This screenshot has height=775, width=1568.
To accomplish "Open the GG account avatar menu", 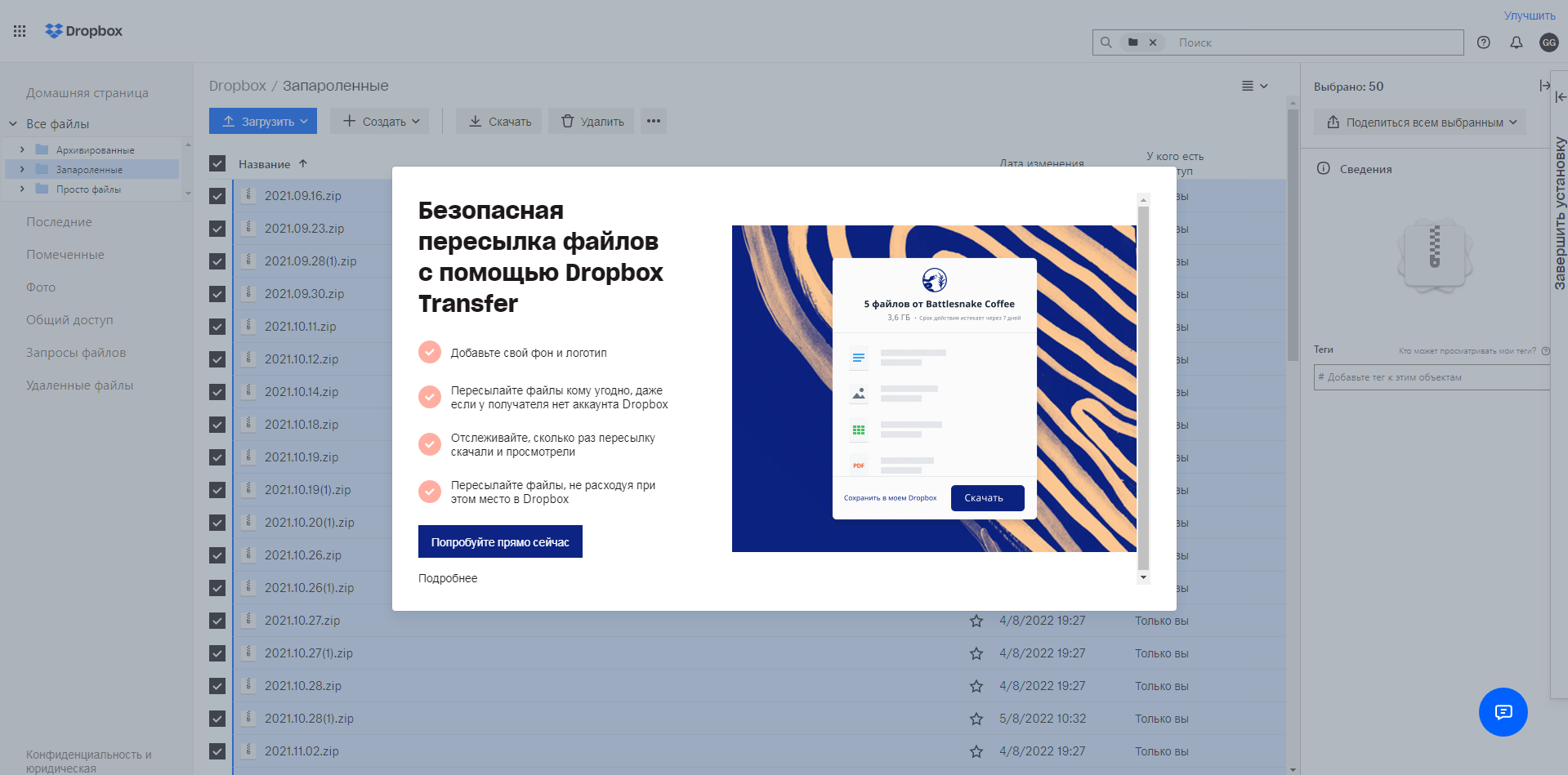I will 1549,42.
